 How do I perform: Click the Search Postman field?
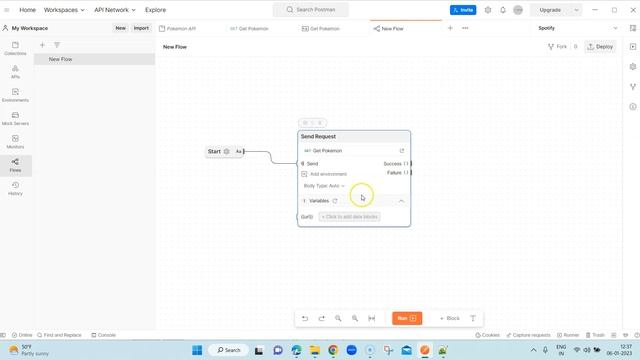[x=311, y=9]
